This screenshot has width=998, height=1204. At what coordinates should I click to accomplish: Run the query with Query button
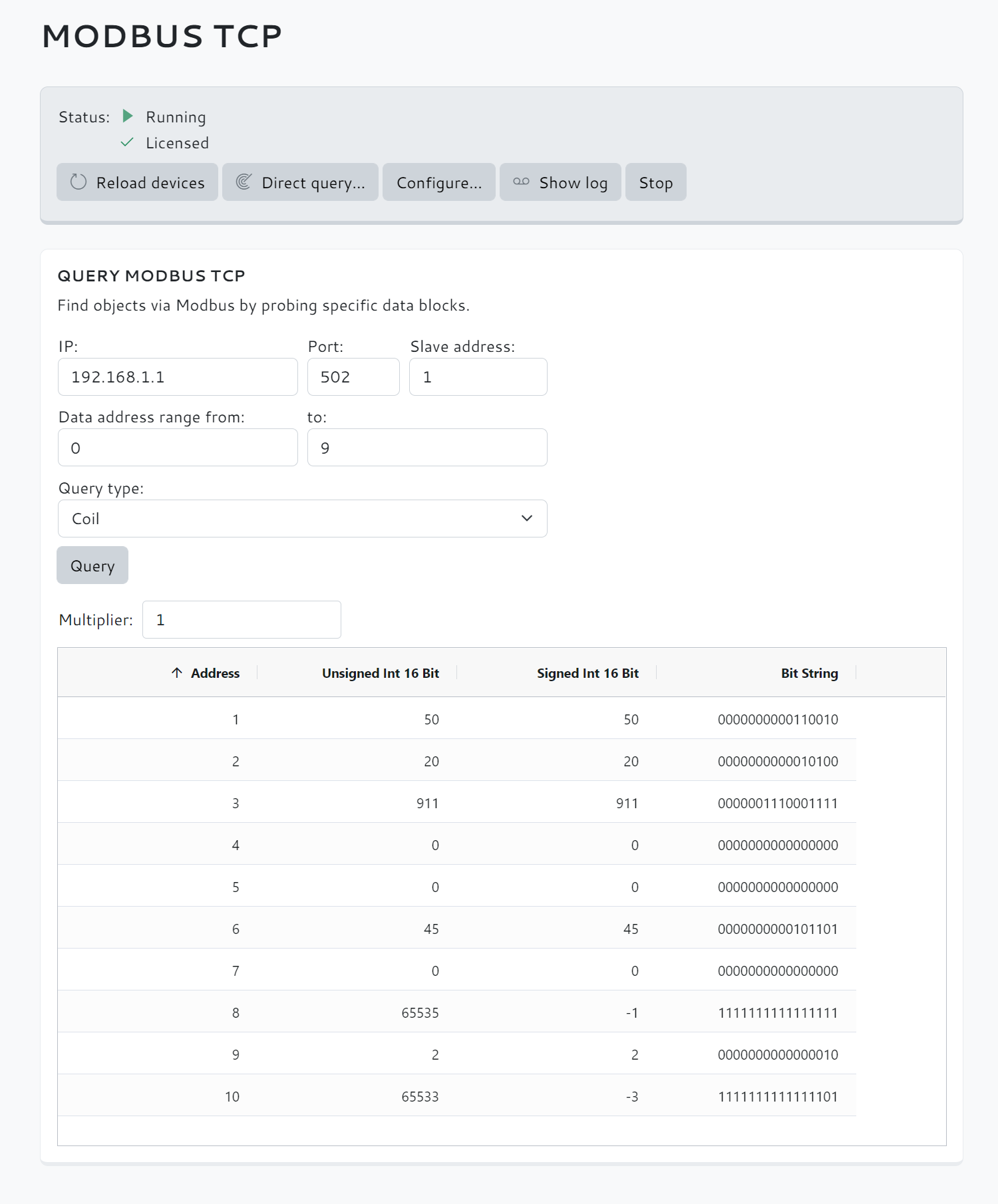tap(92, 565)
